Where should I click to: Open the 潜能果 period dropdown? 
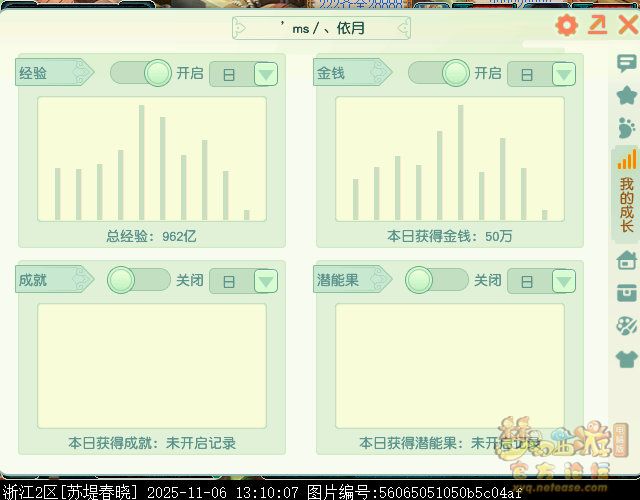click(x=563, y=282)
